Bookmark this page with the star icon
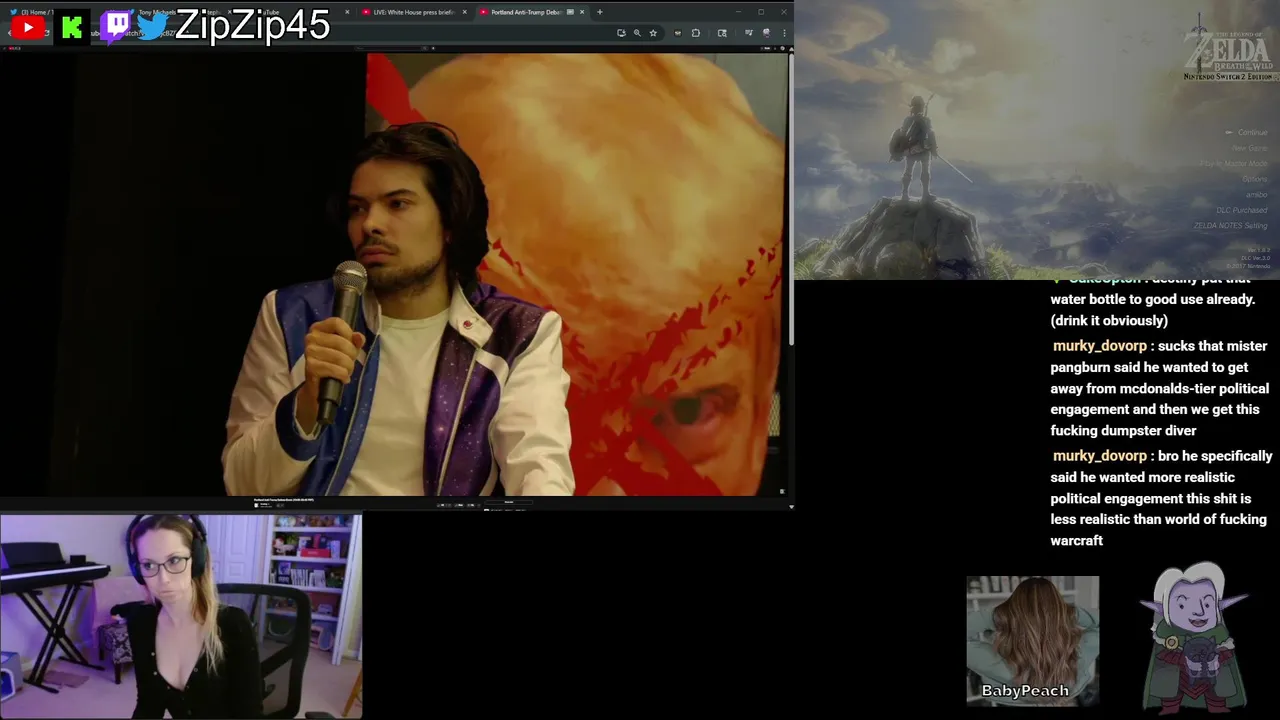 pyautogui.click(x=653, y=33)
